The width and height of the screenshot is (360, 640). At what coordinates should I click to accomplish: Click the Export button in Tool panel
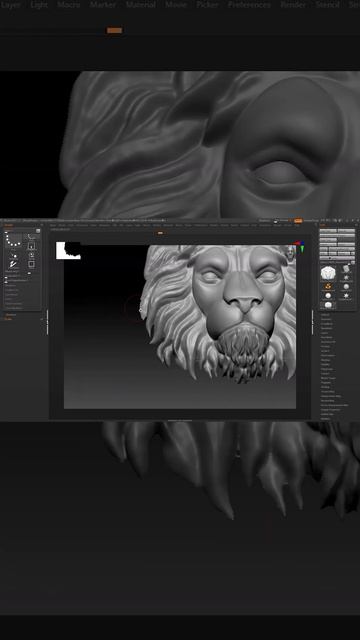click(x=347, y=244)
